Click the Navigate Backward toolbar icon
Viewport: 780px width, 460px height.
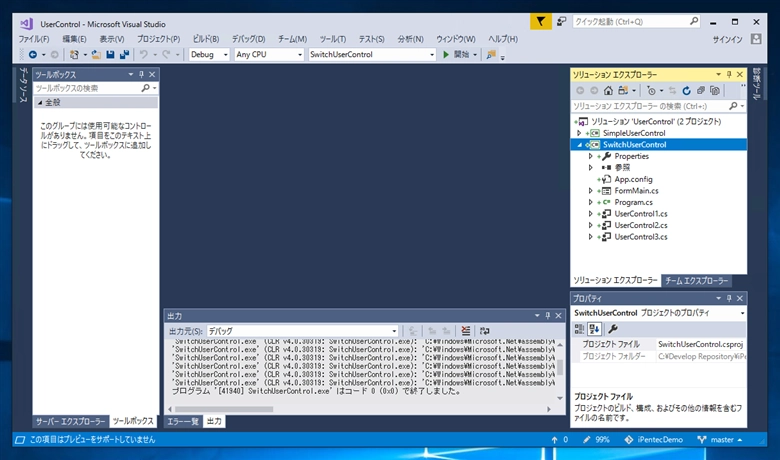point(33,55)
